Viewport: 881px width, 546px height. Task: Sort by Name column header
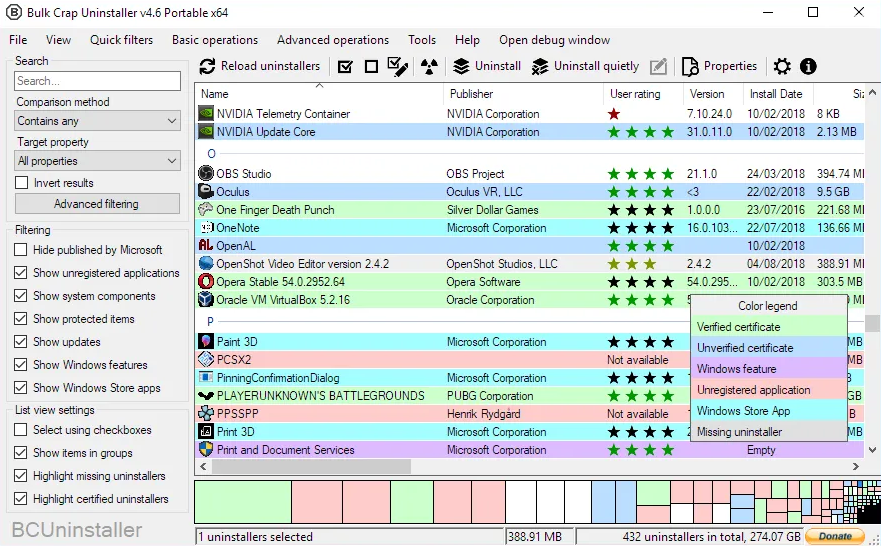pyautogui.click(x=319, y=94)
